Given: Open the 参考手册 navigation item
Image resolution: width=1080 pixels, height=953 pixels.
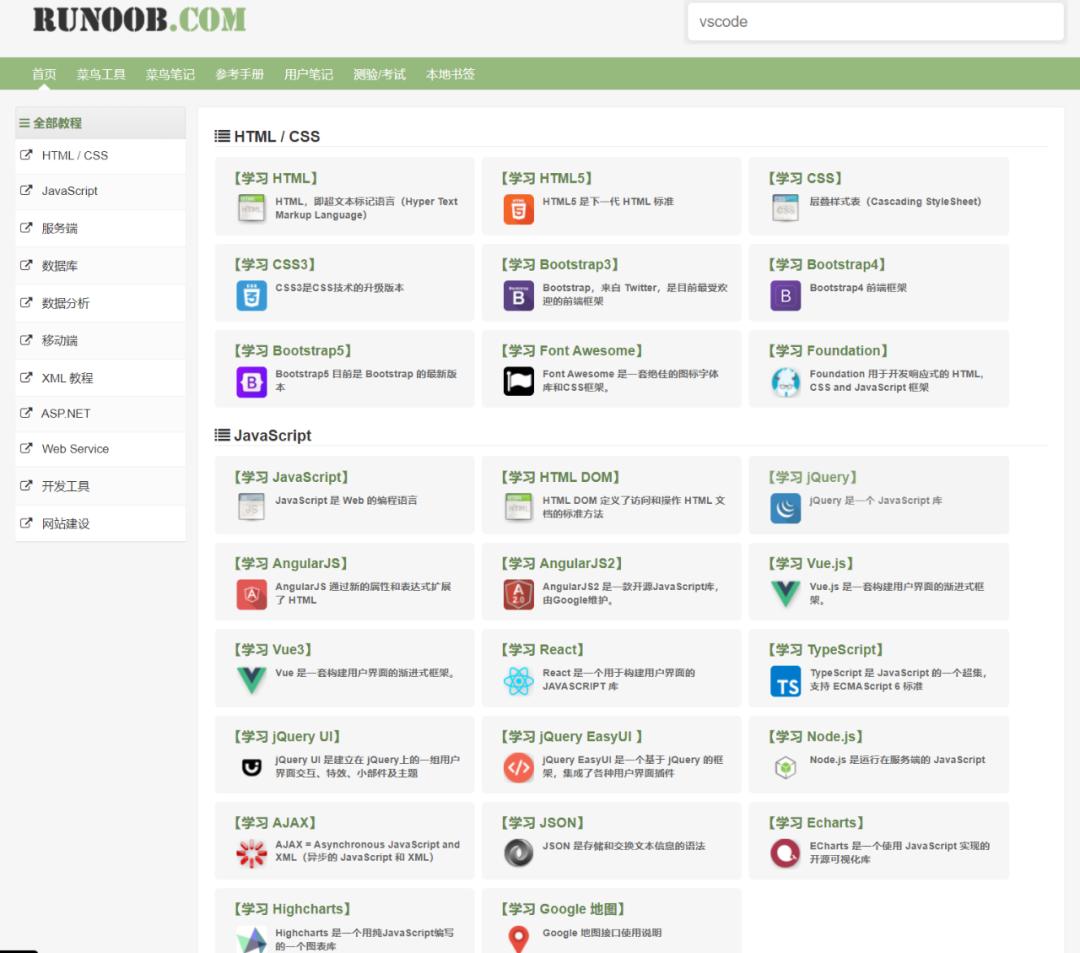Looking at the screenshot, I should (x=240, y=74).
